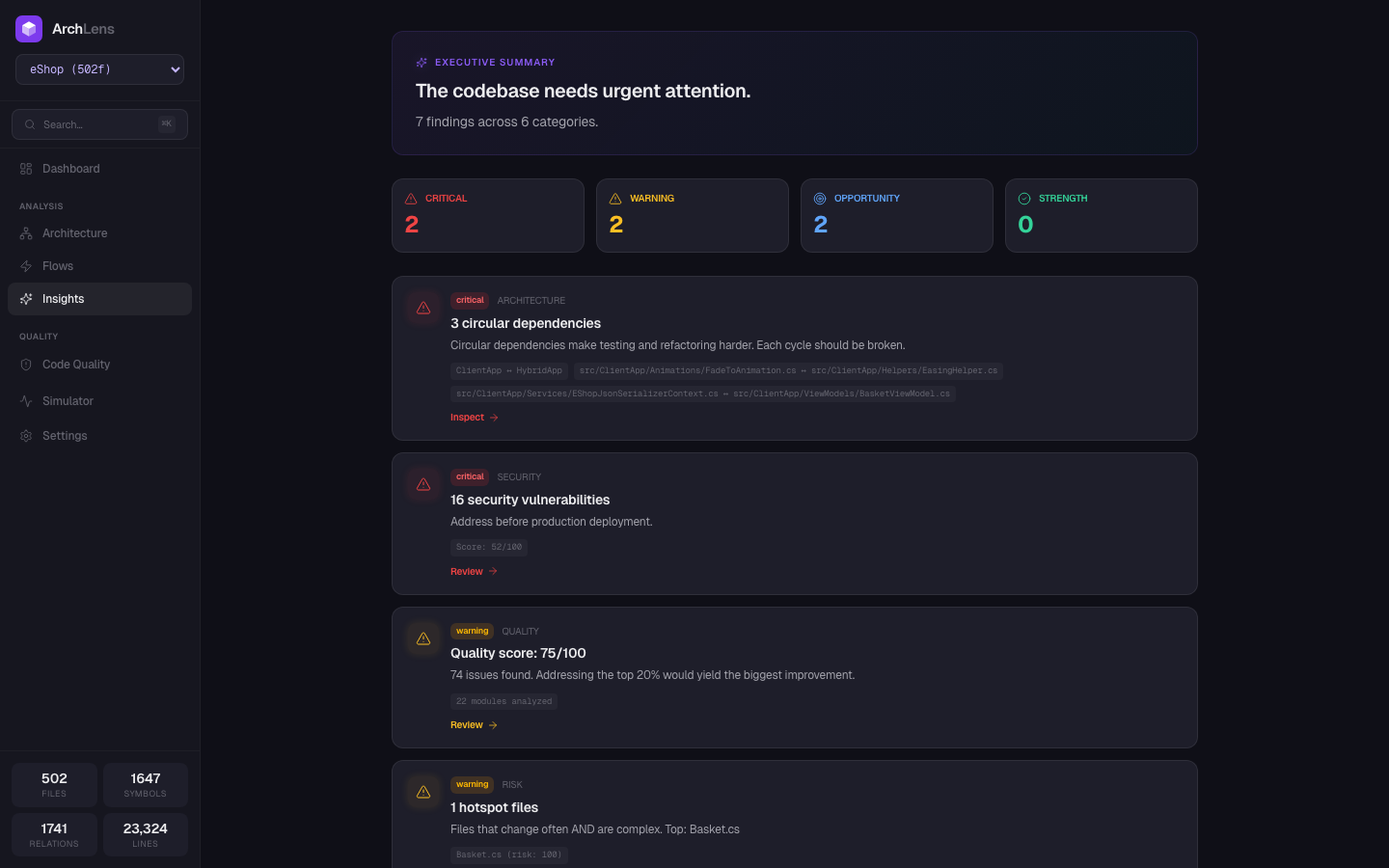
Task: Click the Code Quality shield icon
Action: coord(26,365)
